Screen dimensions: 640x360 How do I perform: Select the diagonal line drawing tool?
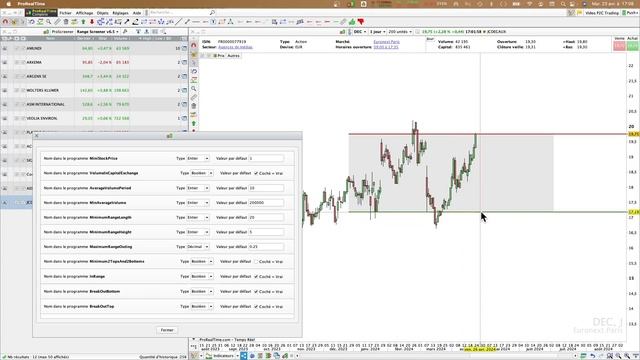[x=178, y=22]
